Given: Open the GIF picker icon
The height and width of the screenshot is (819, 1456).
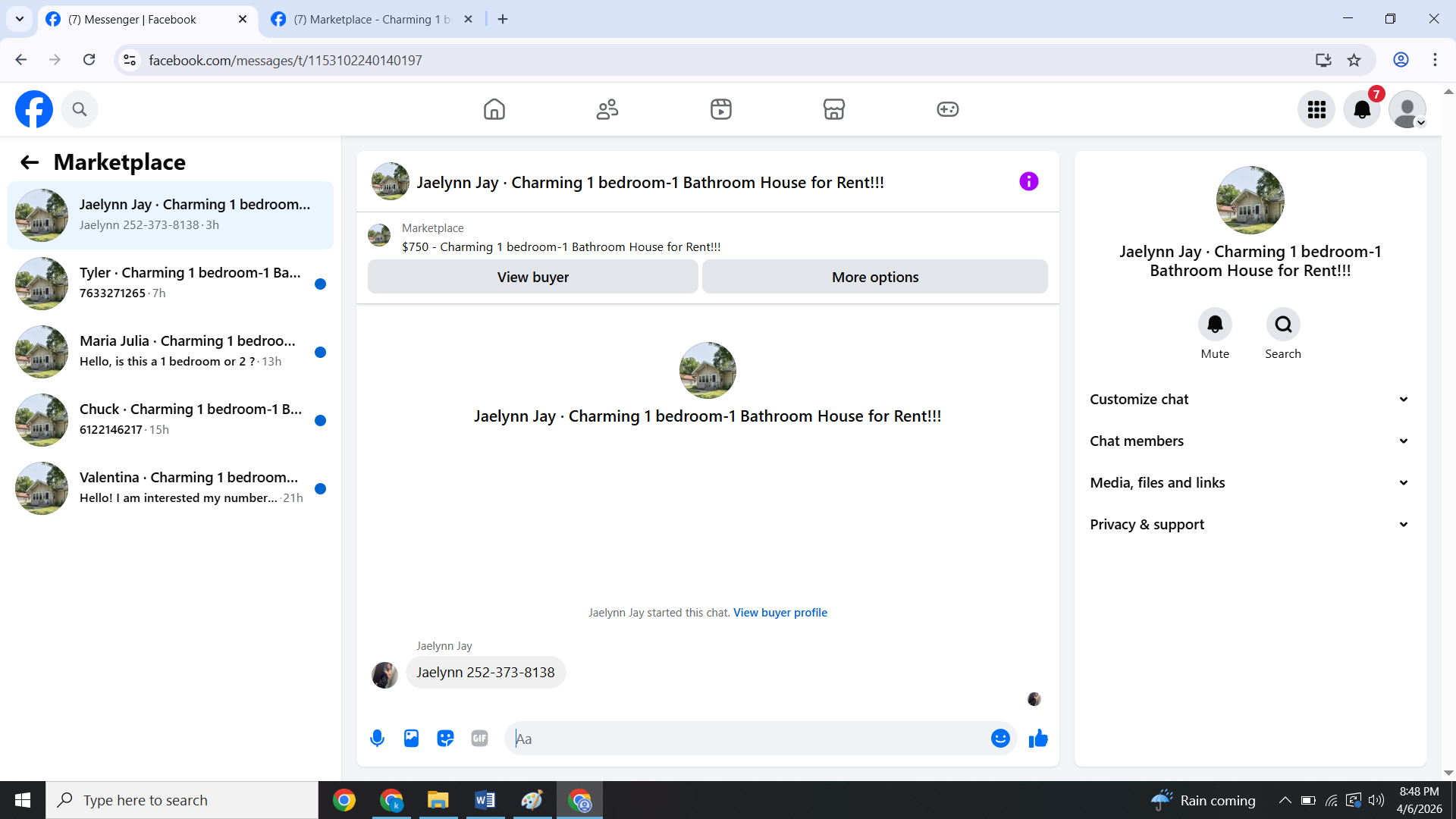Looking at the screenshot, I should 479,739.
